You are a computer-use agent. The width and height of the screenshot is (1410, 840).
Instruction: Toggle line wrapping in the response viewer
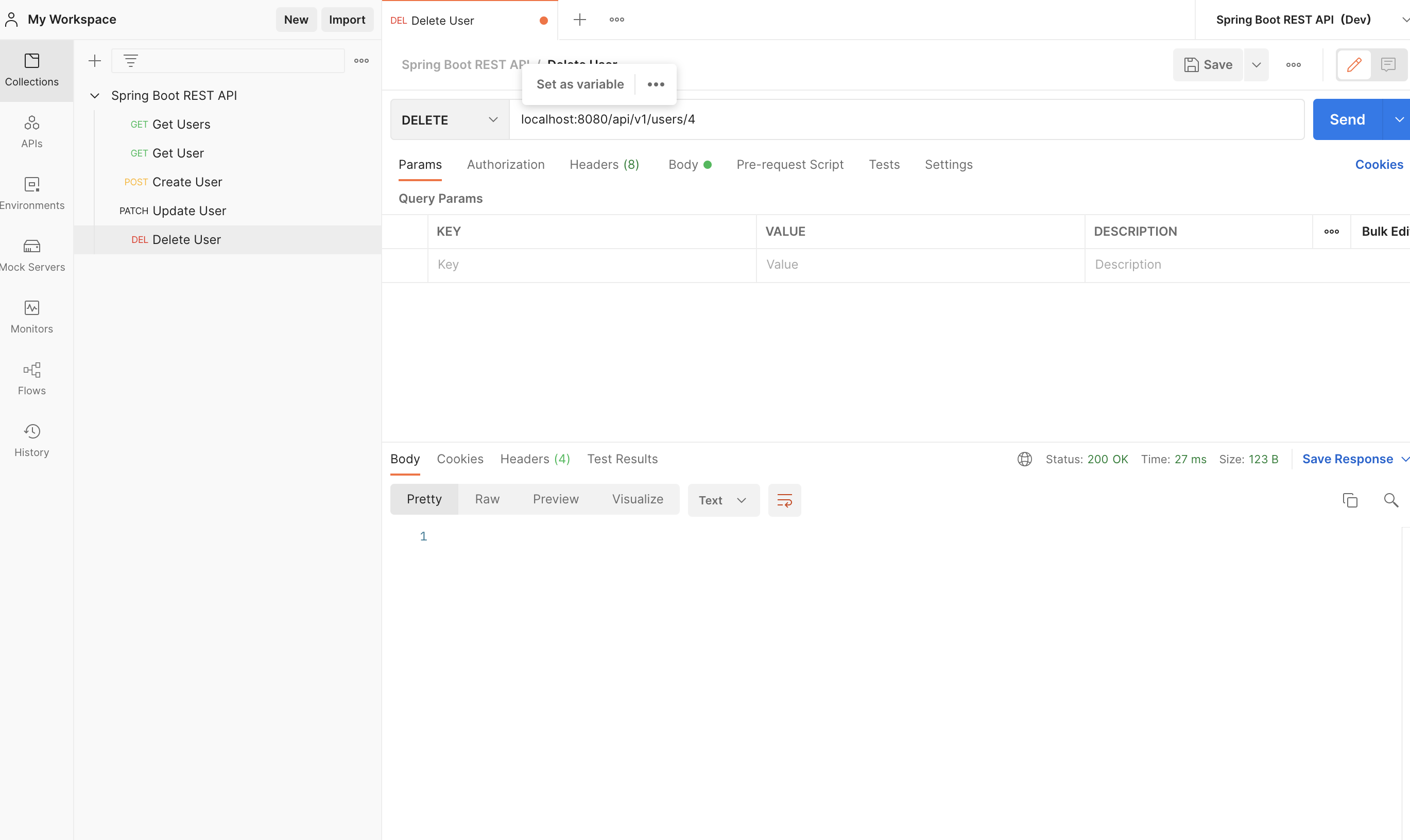tap(784, 500)
